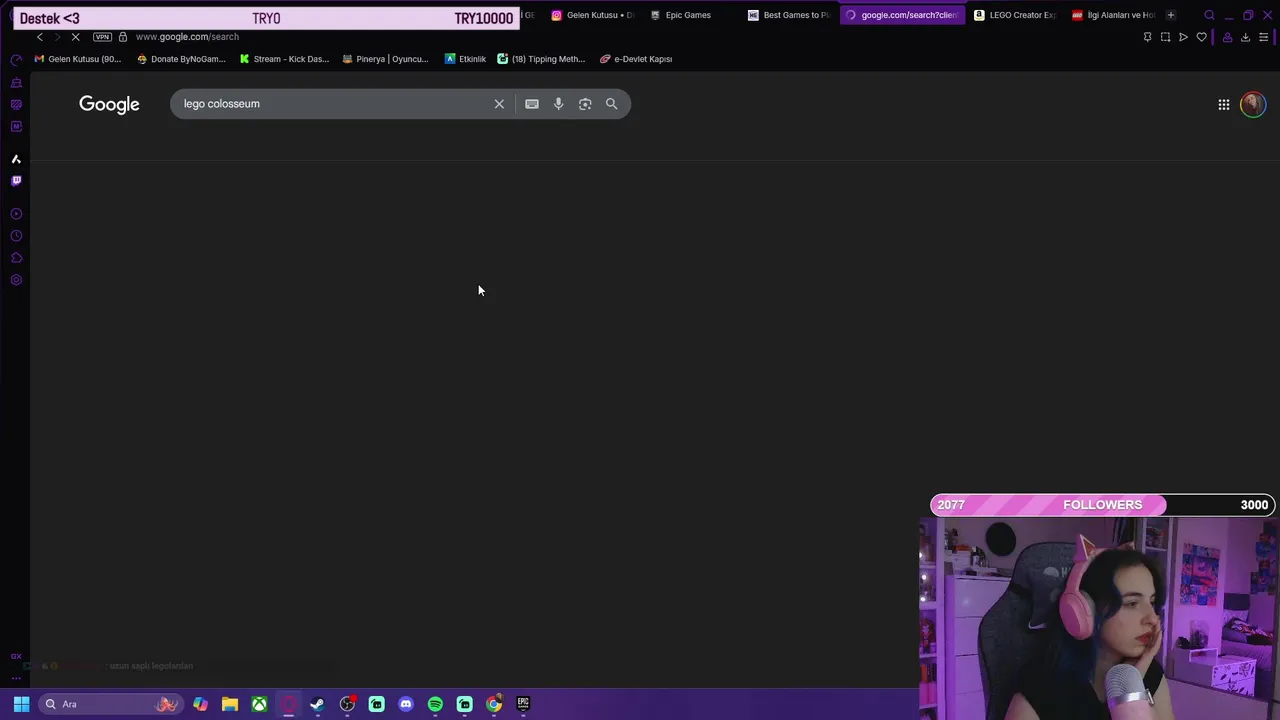
Task: Open the pinboard pin icon
Action: (1147, 37)
